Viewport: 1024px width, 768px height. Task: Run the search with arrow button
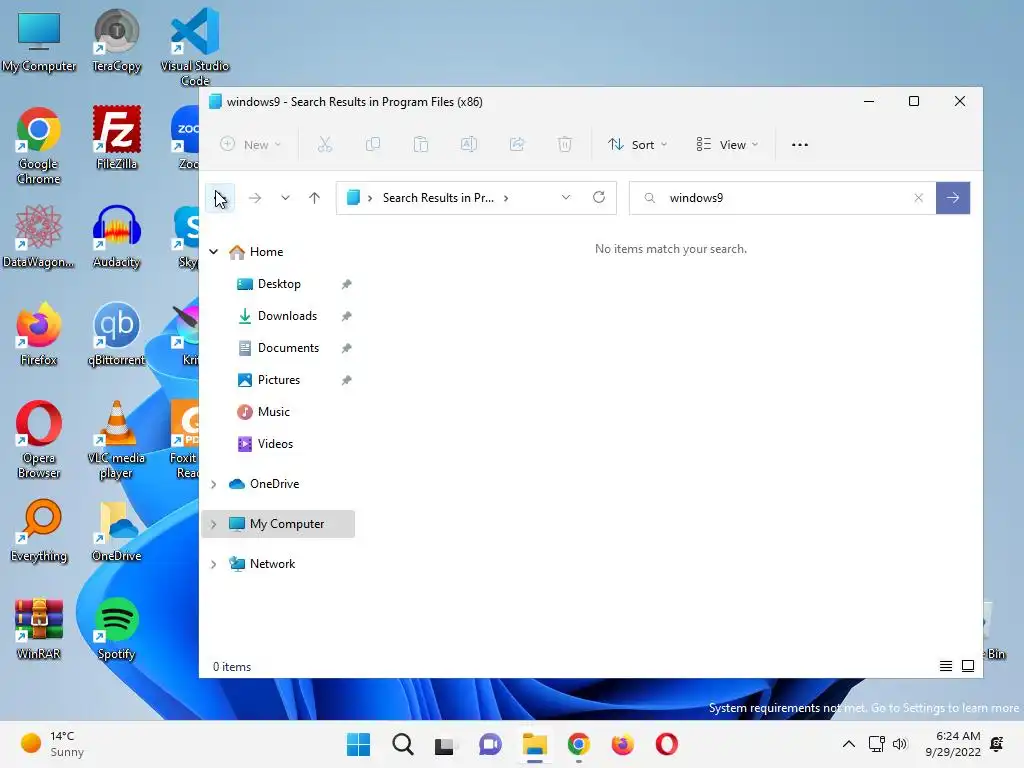[953, 198]
